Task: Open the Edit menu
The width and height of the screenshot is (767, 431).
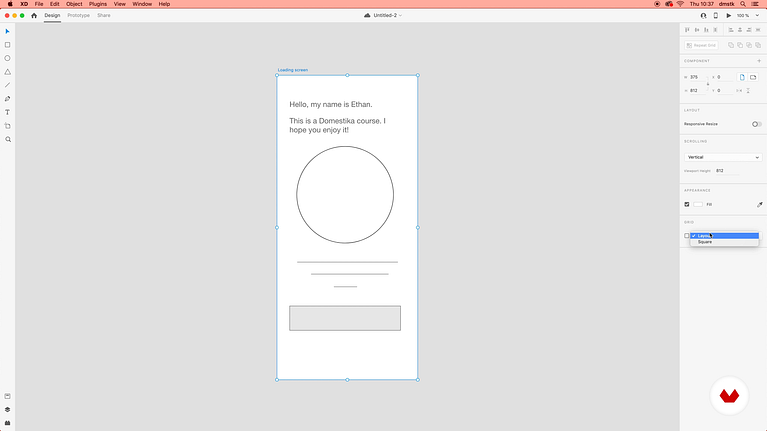Action: tap(54, 4)
